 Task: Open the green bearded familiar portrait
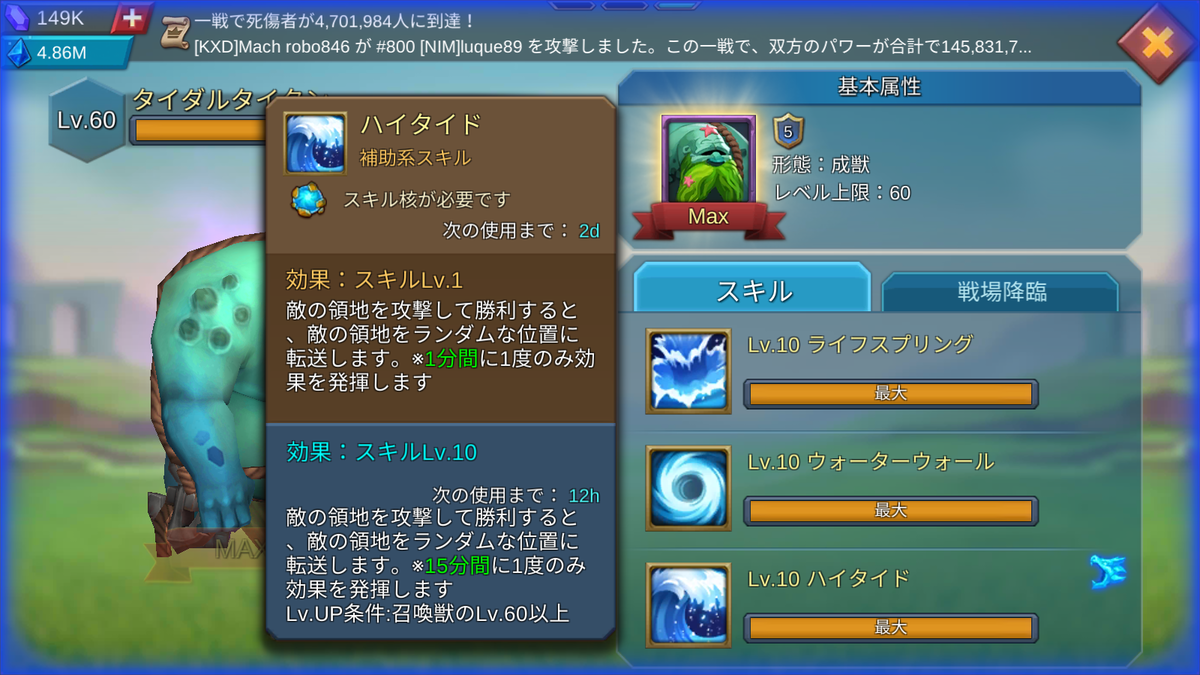click(x=708, y=160)
